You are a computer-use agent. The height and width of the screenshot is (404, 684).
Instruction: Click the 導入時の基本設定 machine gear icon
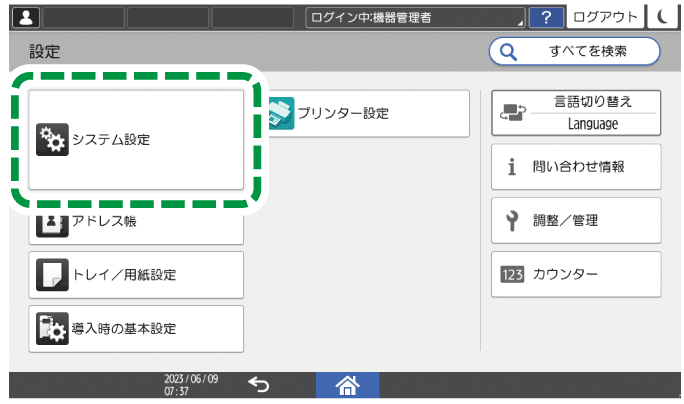coord(52,329)
